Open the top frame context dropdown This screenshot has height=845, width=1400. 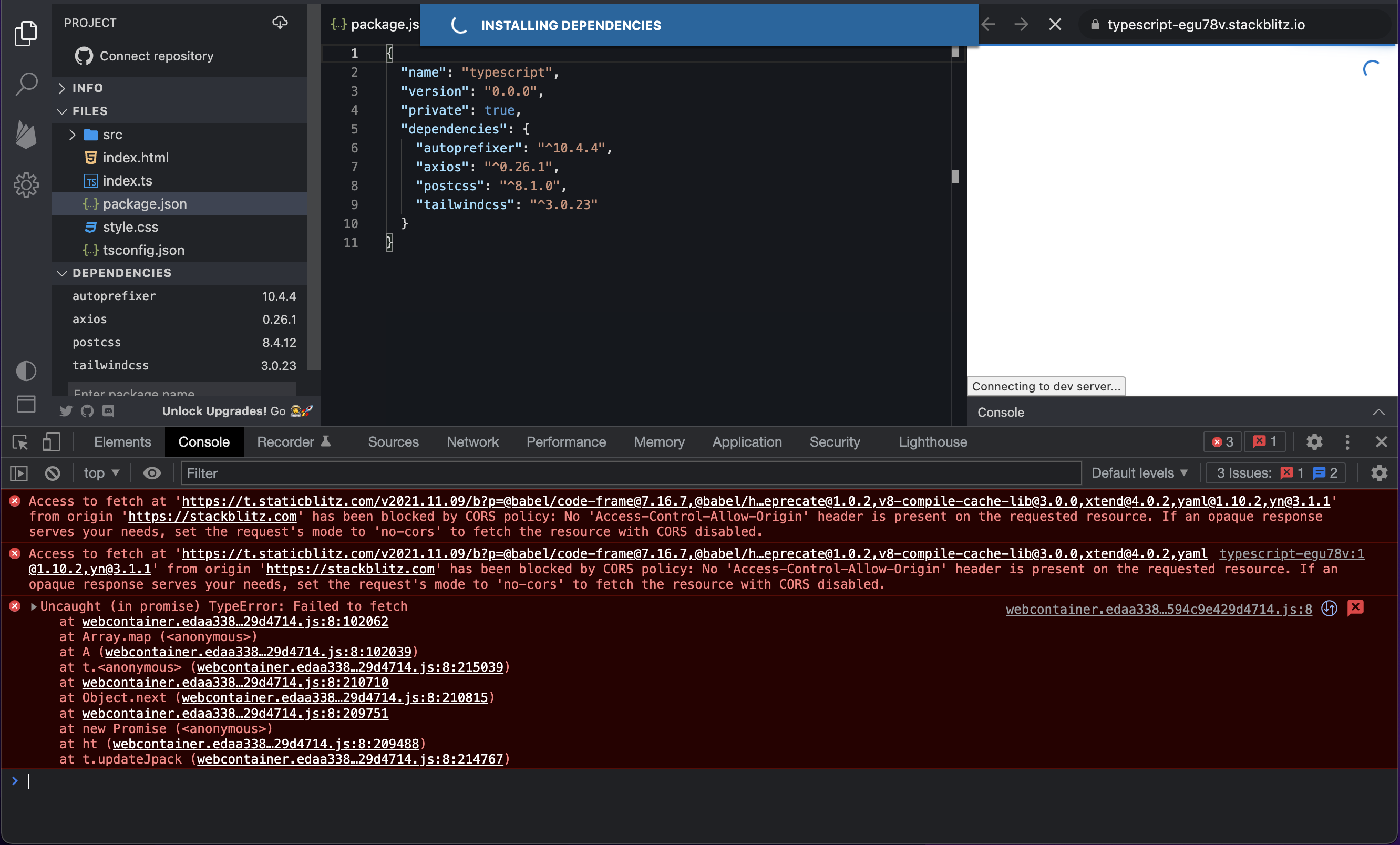[100, 473]
